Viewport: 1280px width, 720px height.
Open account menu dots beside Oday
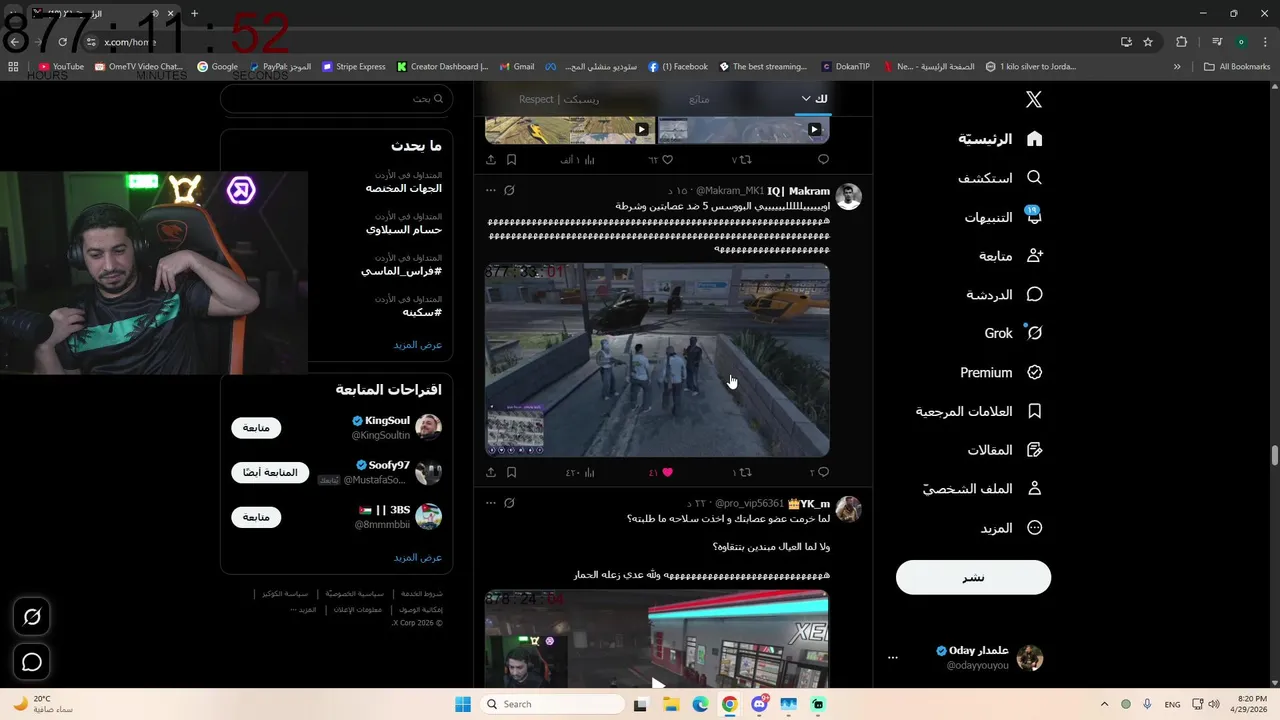(x=893, y=658)
